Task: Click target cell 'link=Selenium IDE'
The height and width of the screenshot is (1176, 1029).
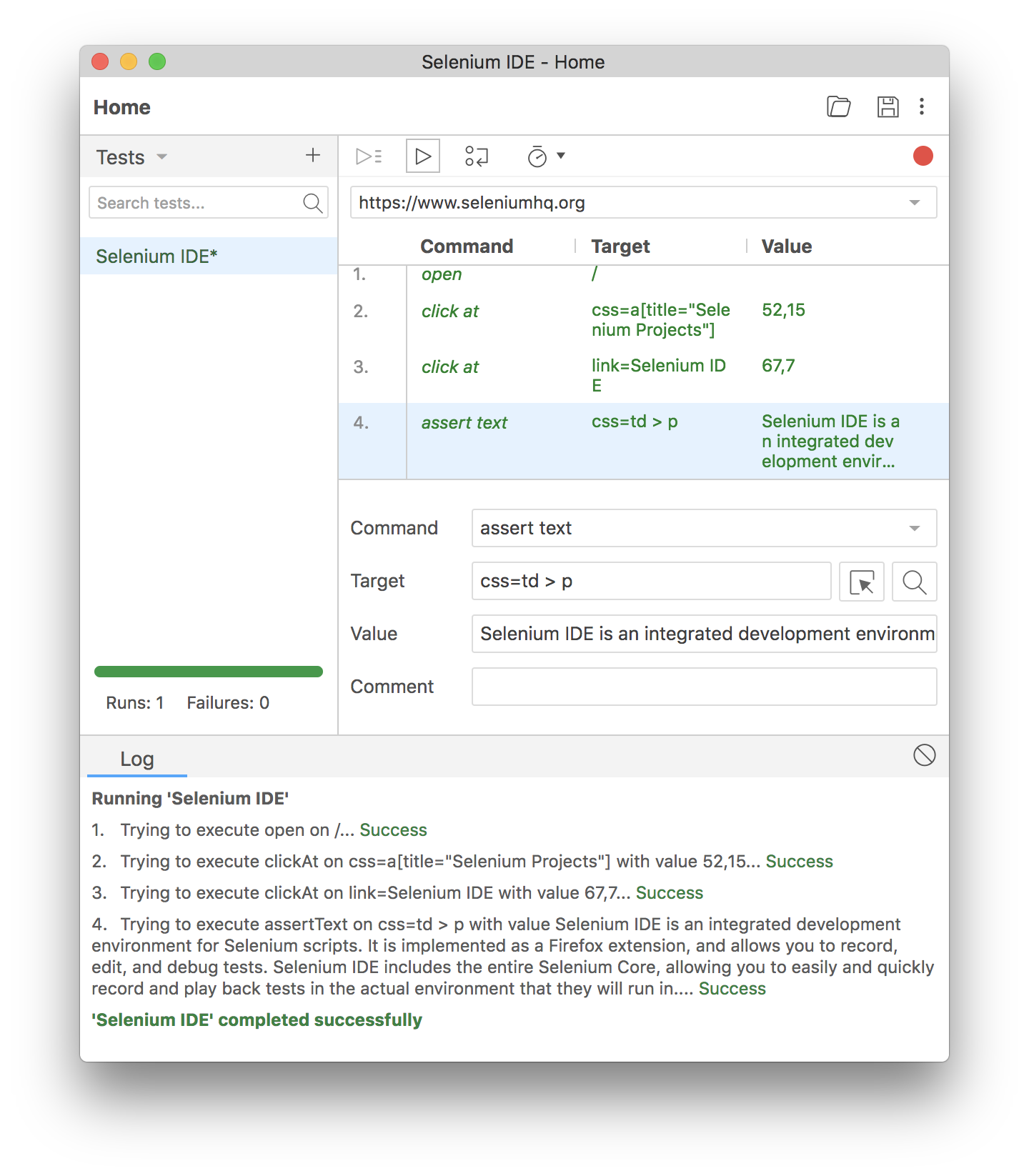Action: (x=659, y=376)
